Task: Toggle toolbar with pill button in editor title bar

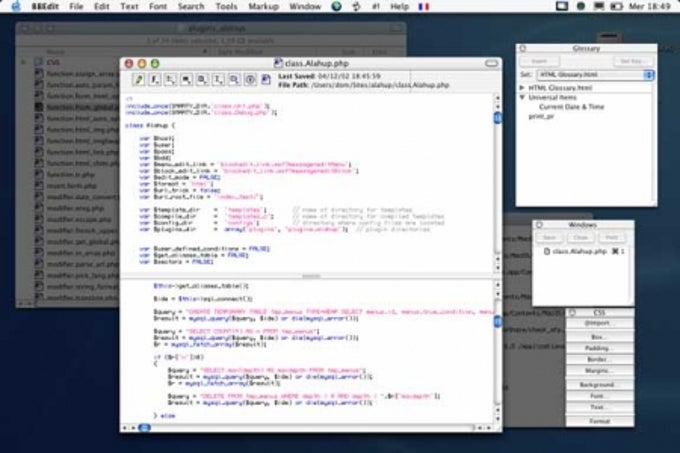Action: click(x=491, y=63)
